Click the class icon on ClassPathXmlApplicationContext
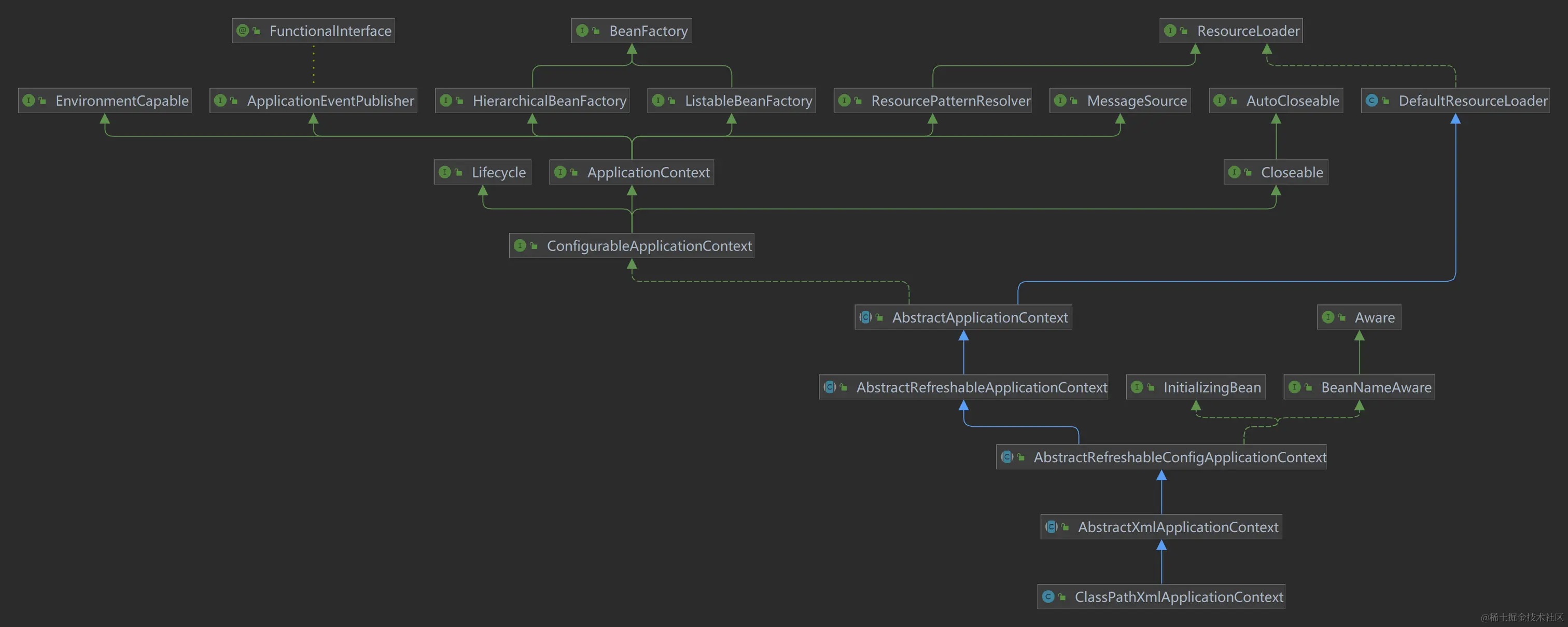1568x627 pixels. tap(1047, 597)
